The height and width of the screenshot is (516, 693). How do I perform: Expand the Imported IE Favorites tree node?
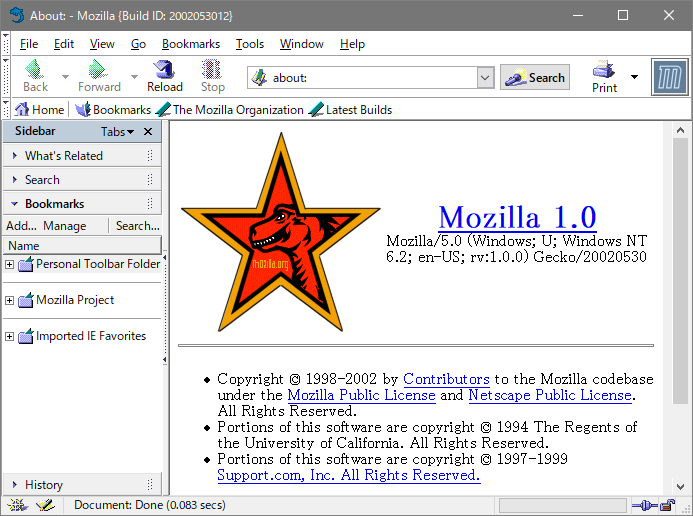[9, 336]
